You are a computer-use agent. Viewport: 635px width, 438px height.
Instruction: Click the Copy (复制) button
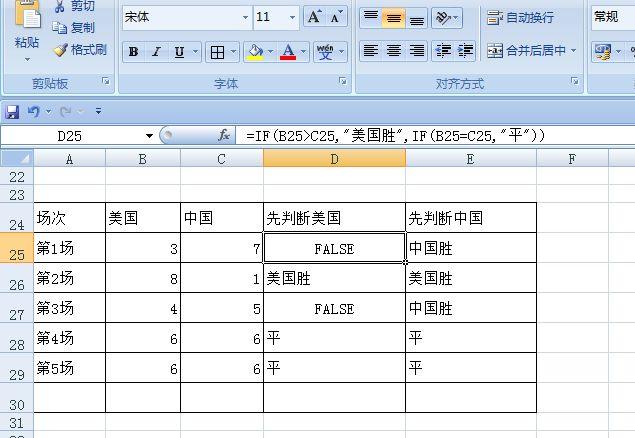tap(74, 28)
